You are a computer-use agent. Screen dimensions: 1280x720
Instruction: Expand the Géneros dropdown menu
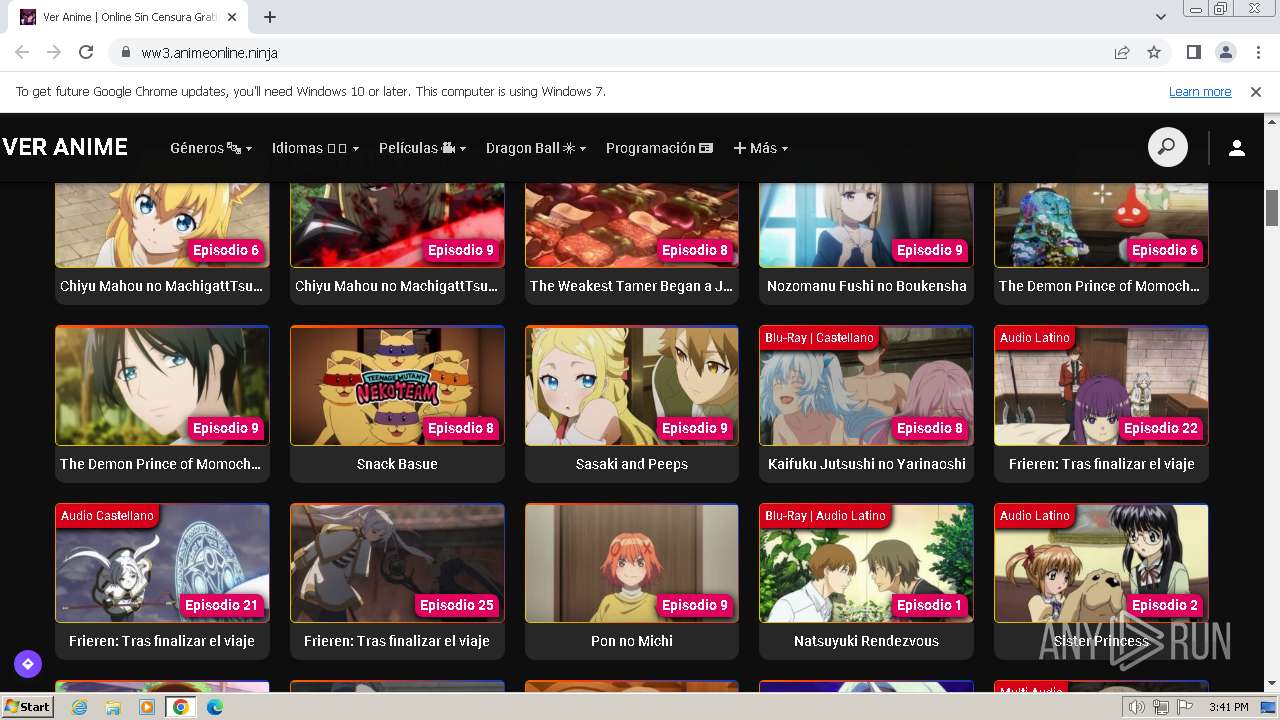click(211, 148)
